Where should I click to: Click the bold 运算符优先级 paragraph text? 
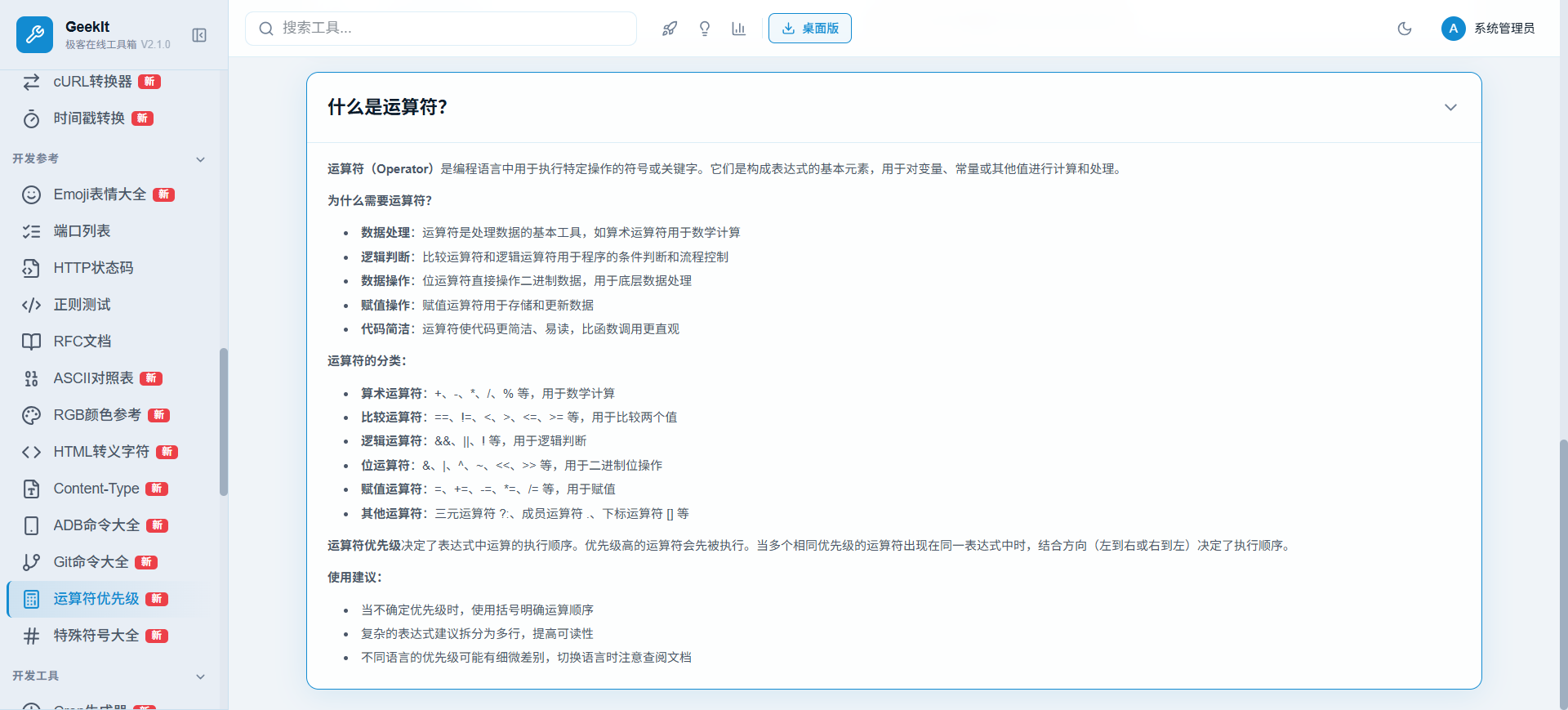364,545
